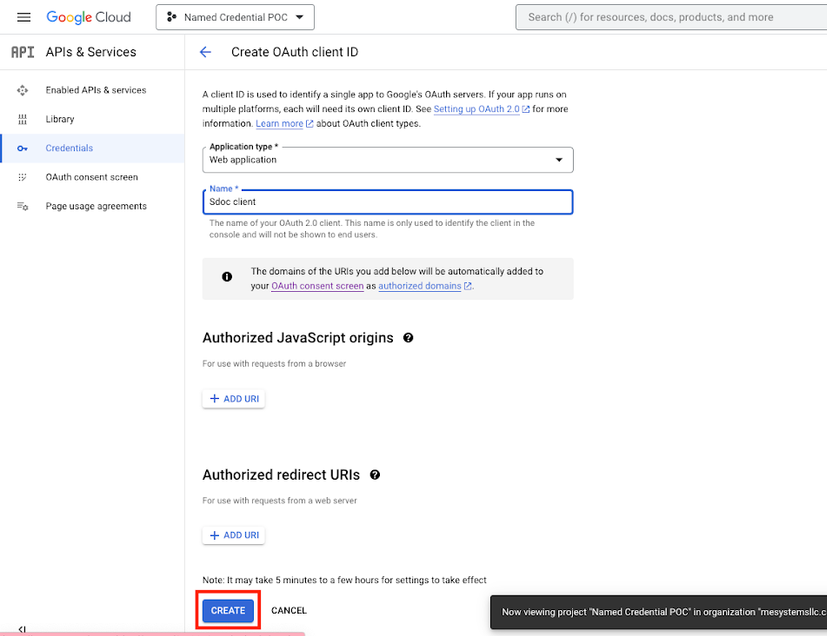
Task: Add URI under Authorized redirect URIs
Action: [234, 535]
